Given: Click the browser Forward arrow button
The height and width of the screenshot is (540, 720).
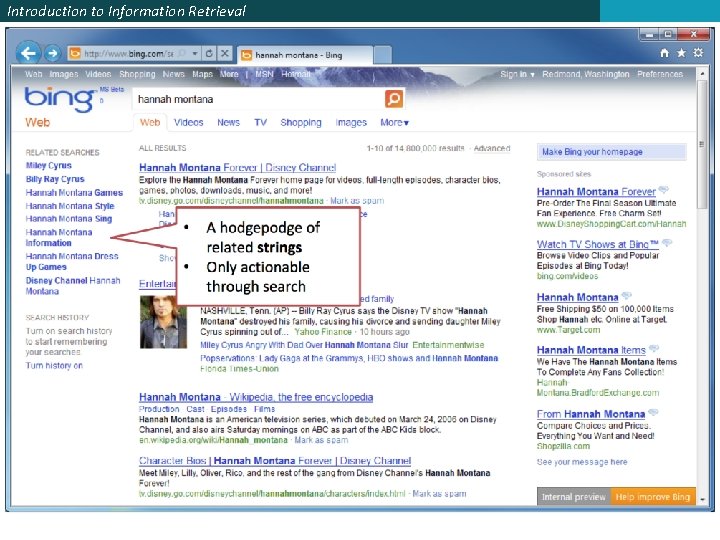Looking at the screenshot, I should 53,54.
